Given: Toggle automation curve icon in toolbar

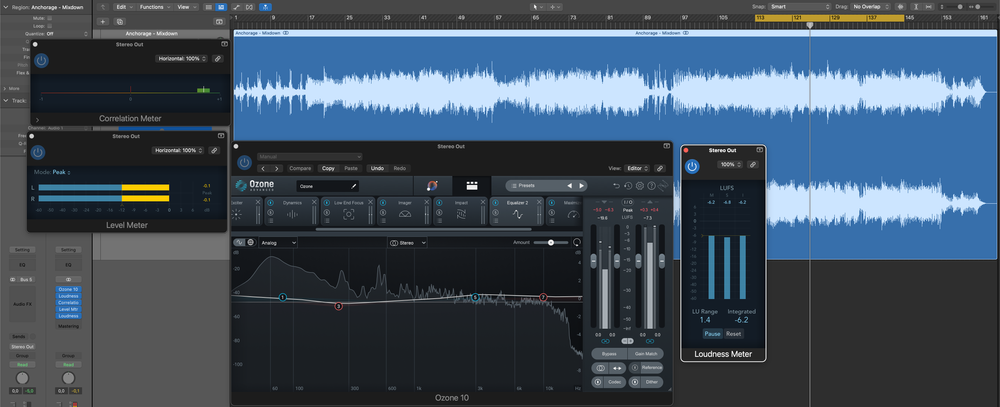Looking at the screenshot, I should pos(237,7).
